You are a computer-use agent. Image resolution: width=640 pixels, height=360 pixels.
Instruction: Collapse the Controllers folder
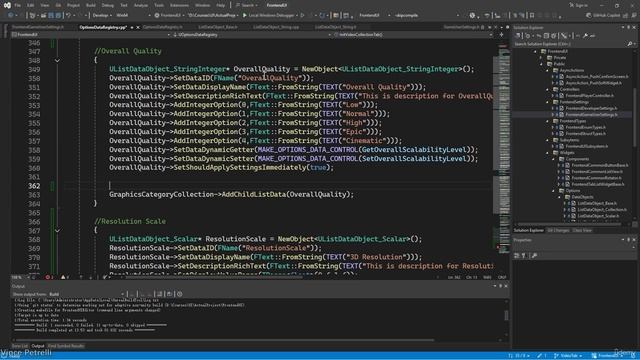point(548,89)
